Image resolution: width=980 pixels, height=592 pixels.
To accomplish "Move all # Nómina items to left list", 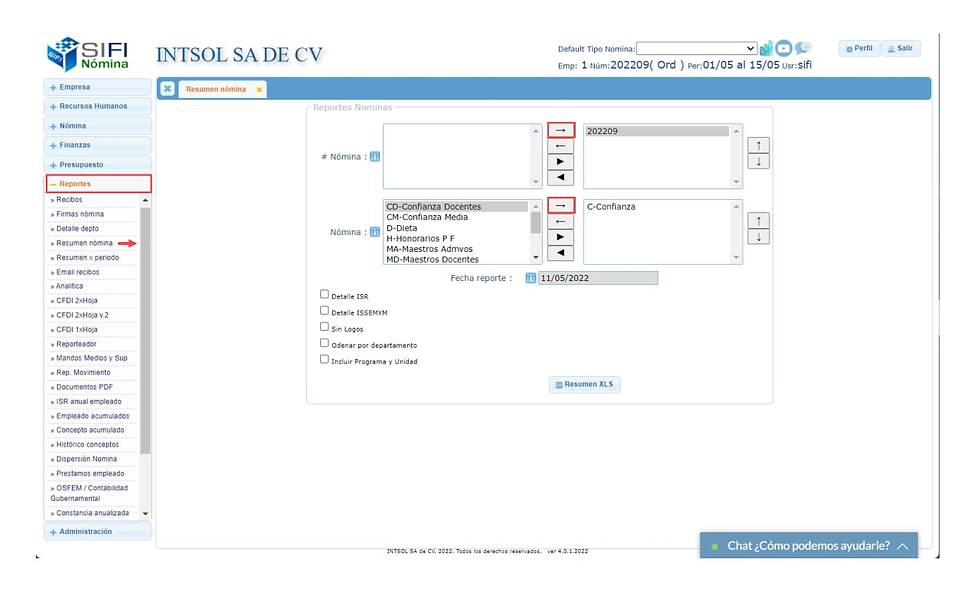I will point(561,178).
